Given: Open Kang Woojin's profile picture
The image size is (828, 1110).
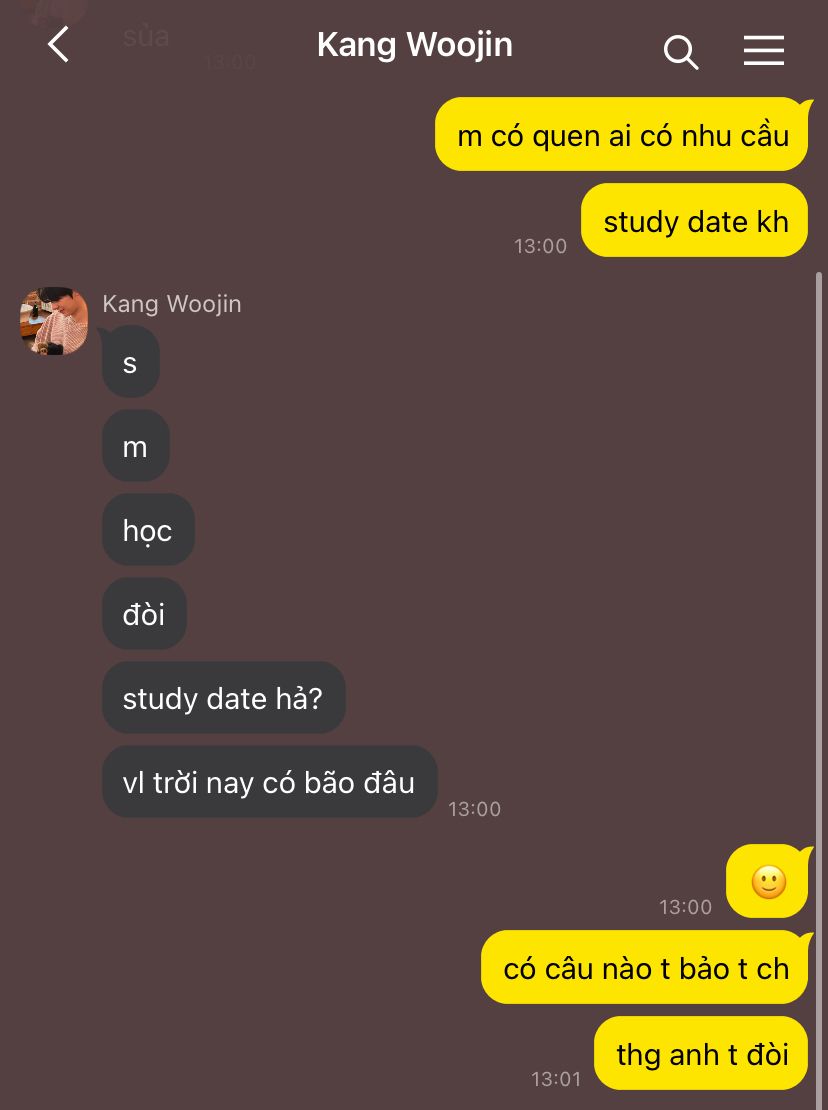Looking at the screenshot, I should (54, 321).
